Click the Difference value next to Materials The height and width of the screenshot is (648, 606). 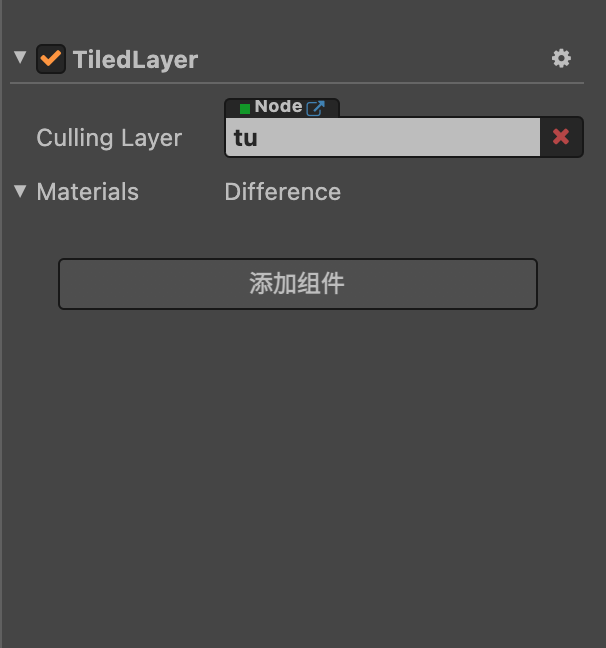pyautogui.click(x=283, y=192)
